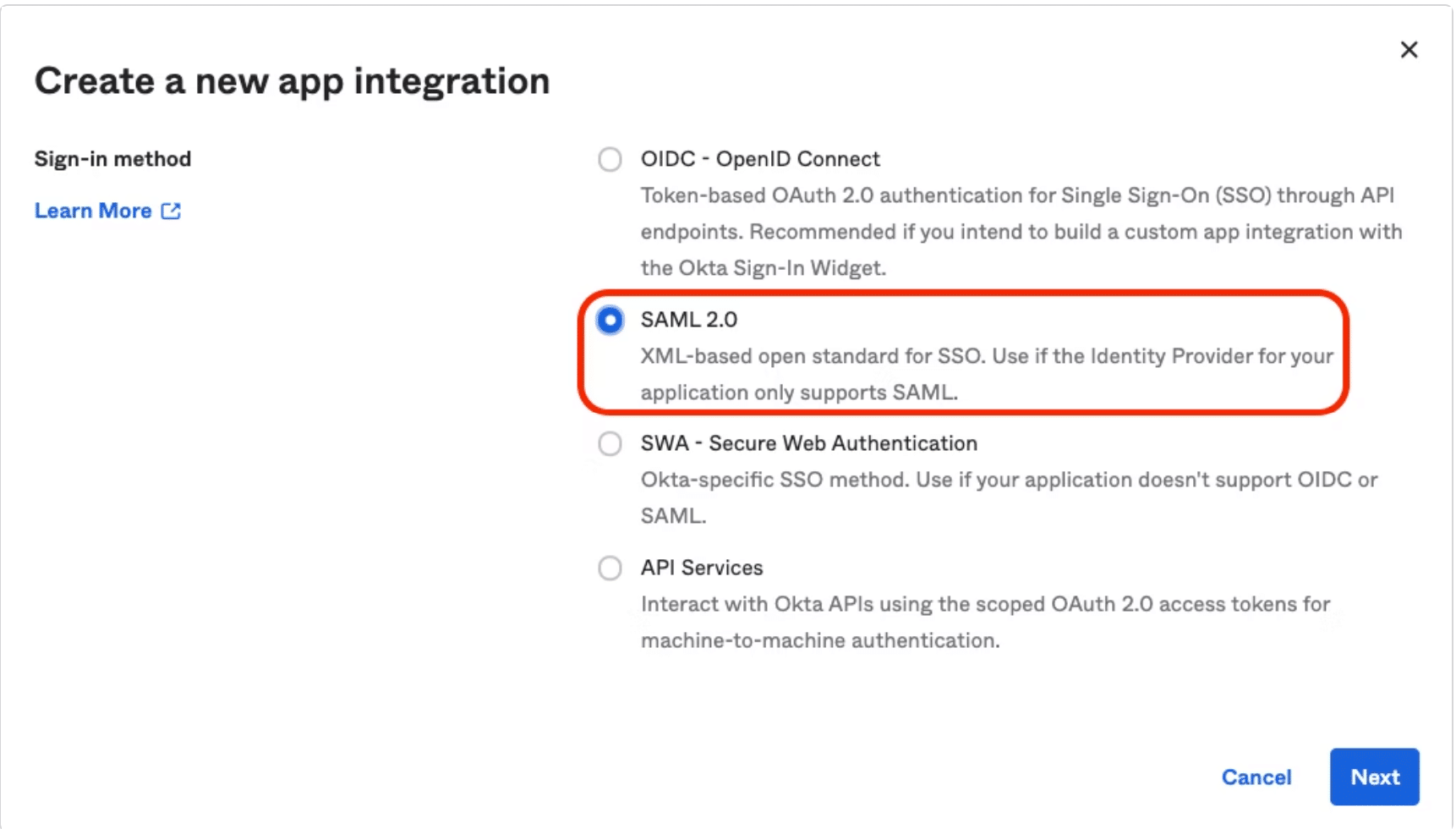Click the API Services label text
The height and width of the screenshot is (829, 1456).
pyautogui.click(x=702, y=568)
